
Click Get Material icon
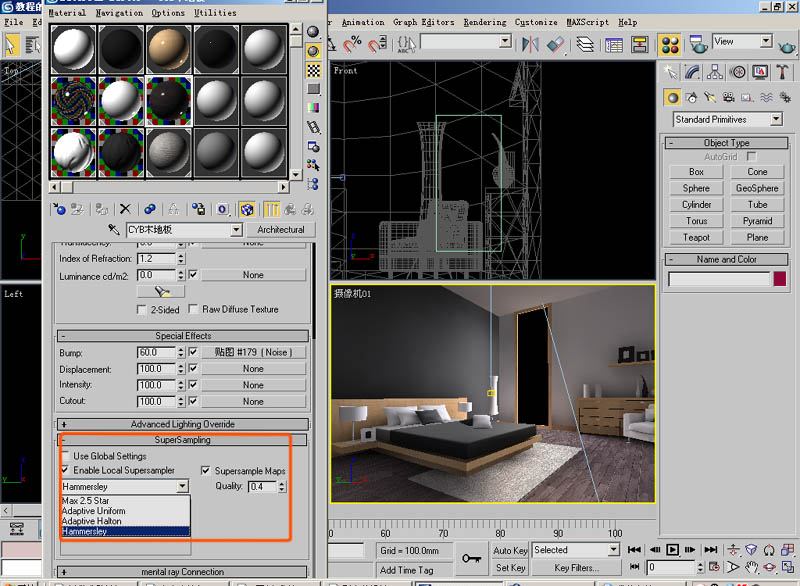pos(59,209)
